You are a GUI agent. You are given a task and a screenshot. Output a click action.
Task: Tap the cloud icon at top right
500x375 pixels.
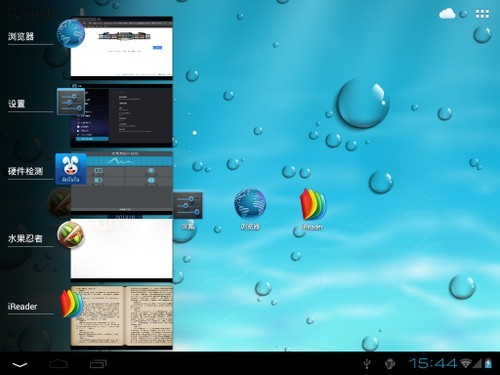click(x=447, y=14)
